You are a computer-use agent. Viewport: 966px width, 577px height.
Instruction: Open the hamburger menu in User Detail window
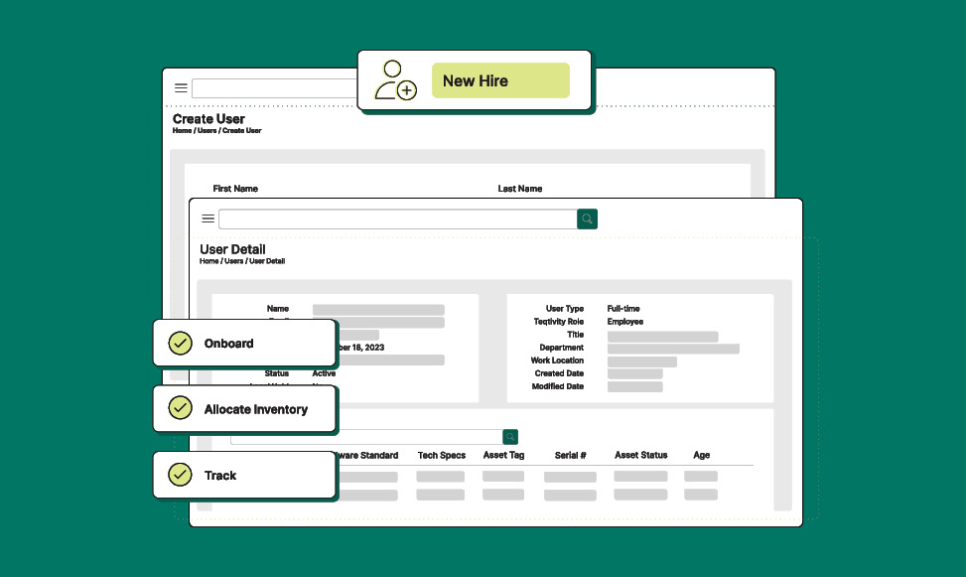coord(208,219)
